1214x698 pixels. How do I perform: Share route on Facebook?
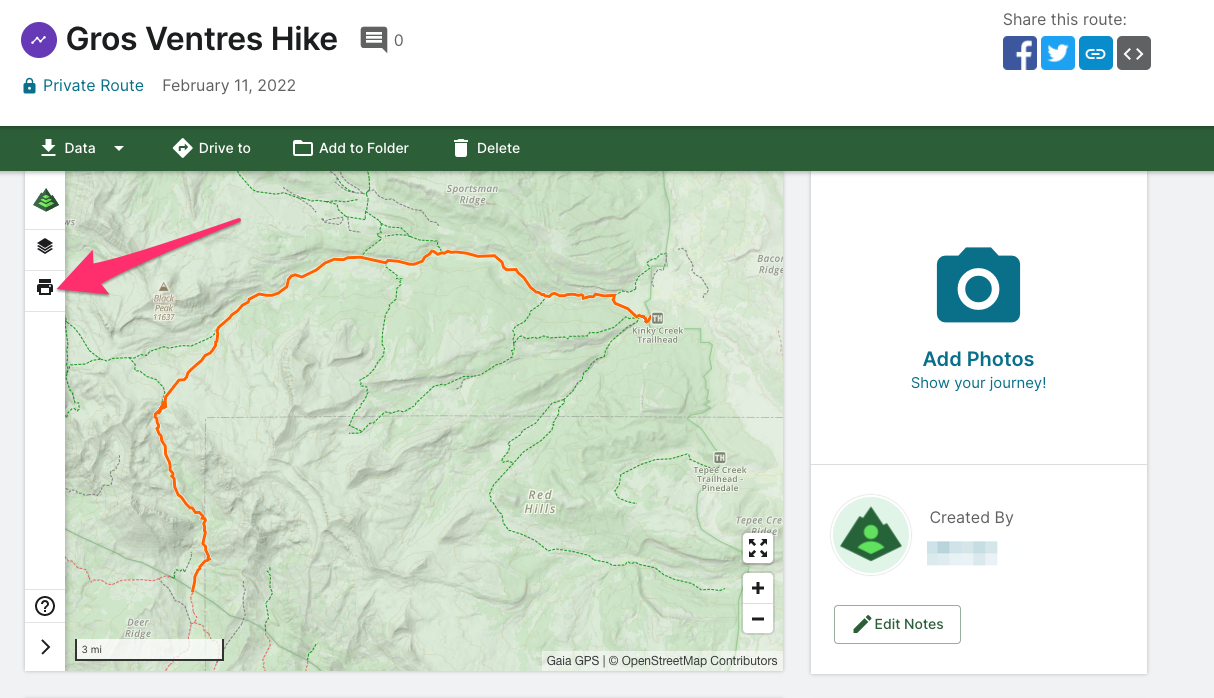pyautogui.click(x=1020, y=53)
